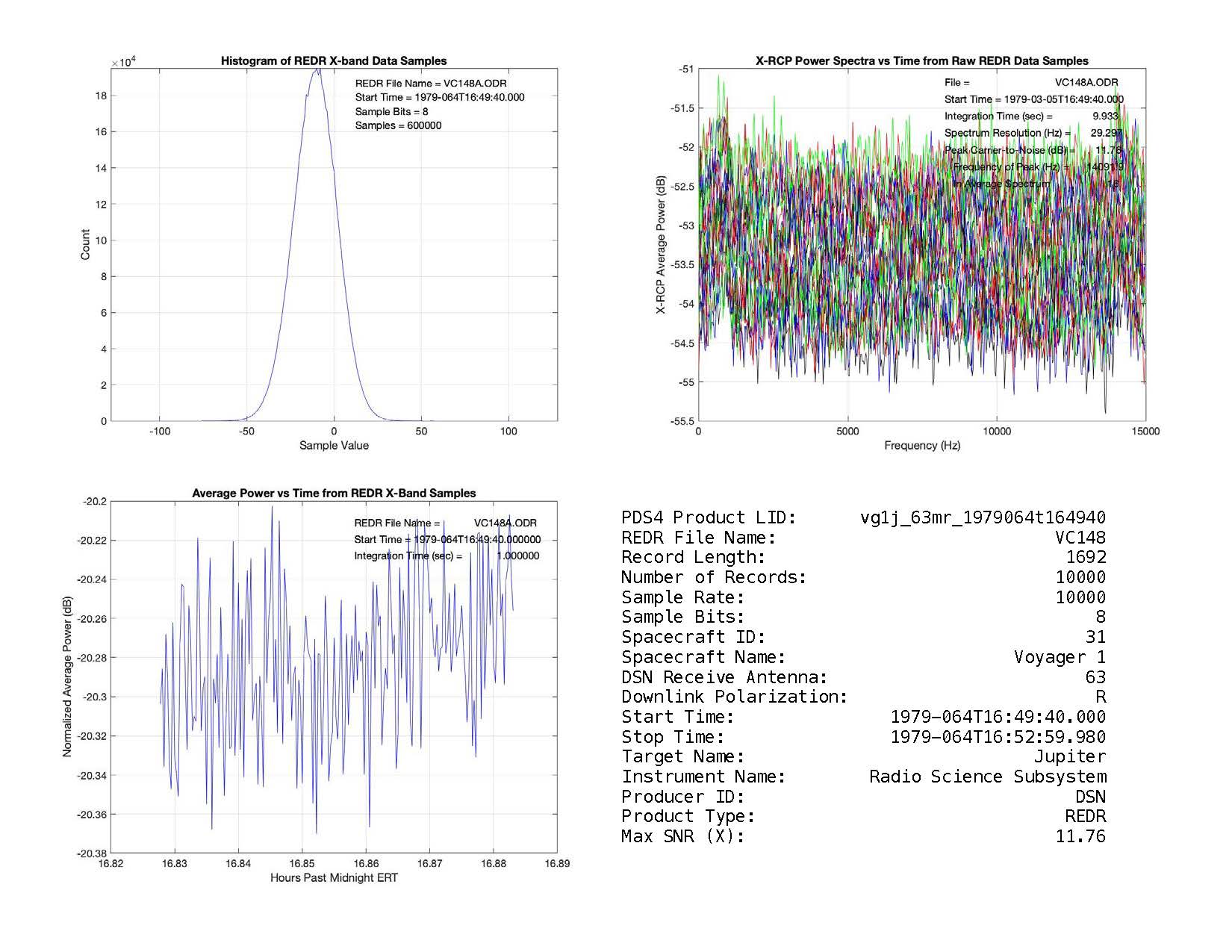The width and height of the screenshot is (1232, 952).
Task: Click the Normalized Average Power (dB) axis label
Action: pos(67,676)
